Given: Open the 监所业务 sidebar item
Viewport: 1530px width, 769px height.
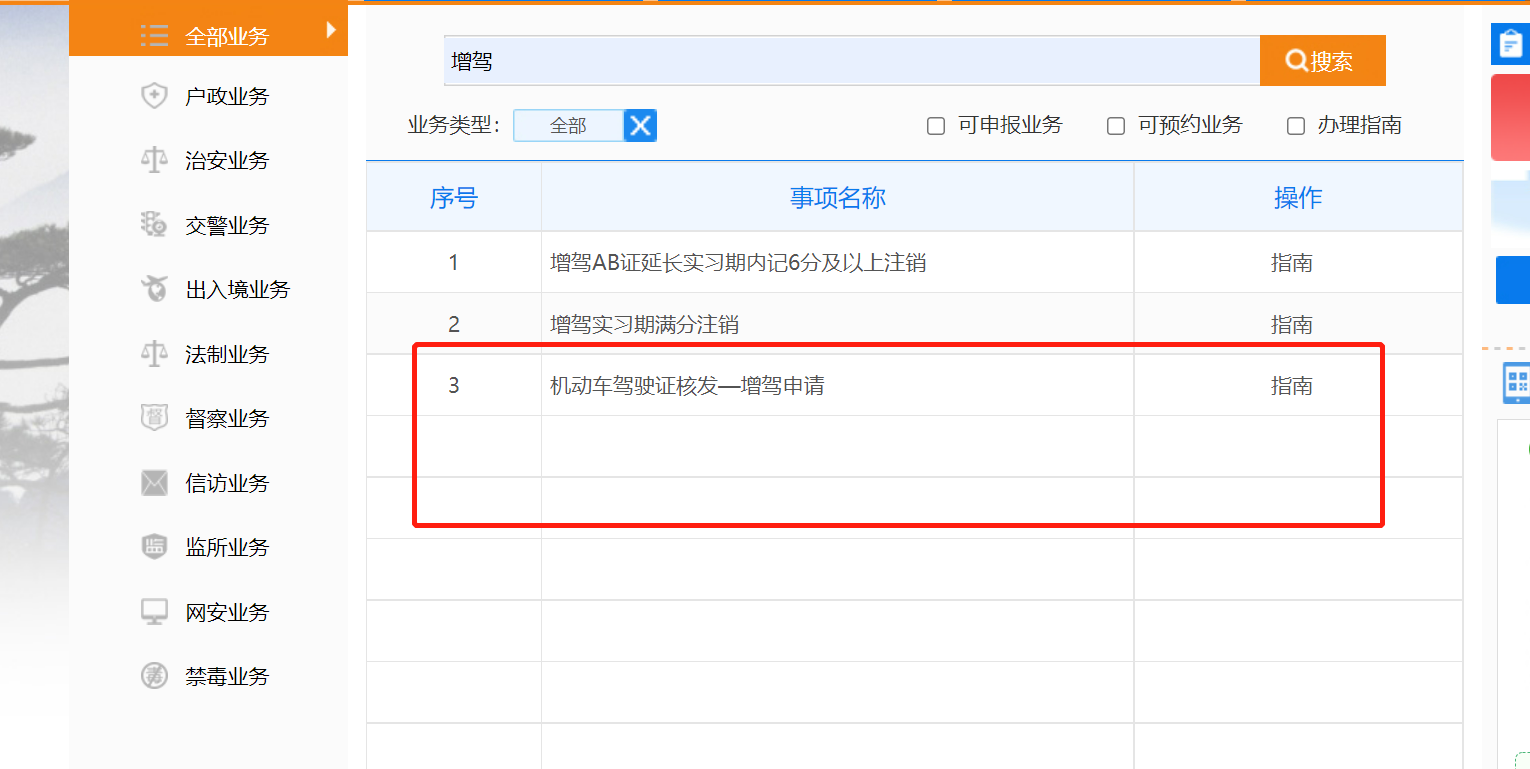Looking at the screenshot, I should point(227,547).
